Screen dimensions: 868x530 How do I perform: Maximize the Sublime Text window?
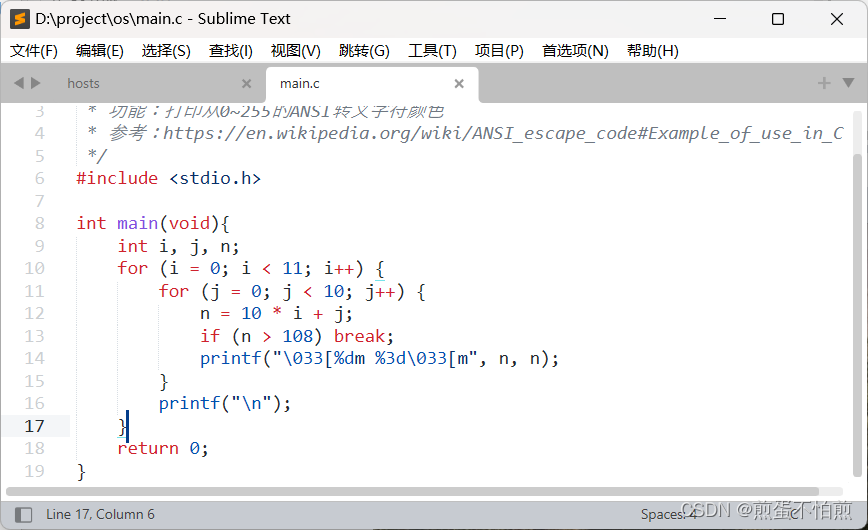point(778,19)
